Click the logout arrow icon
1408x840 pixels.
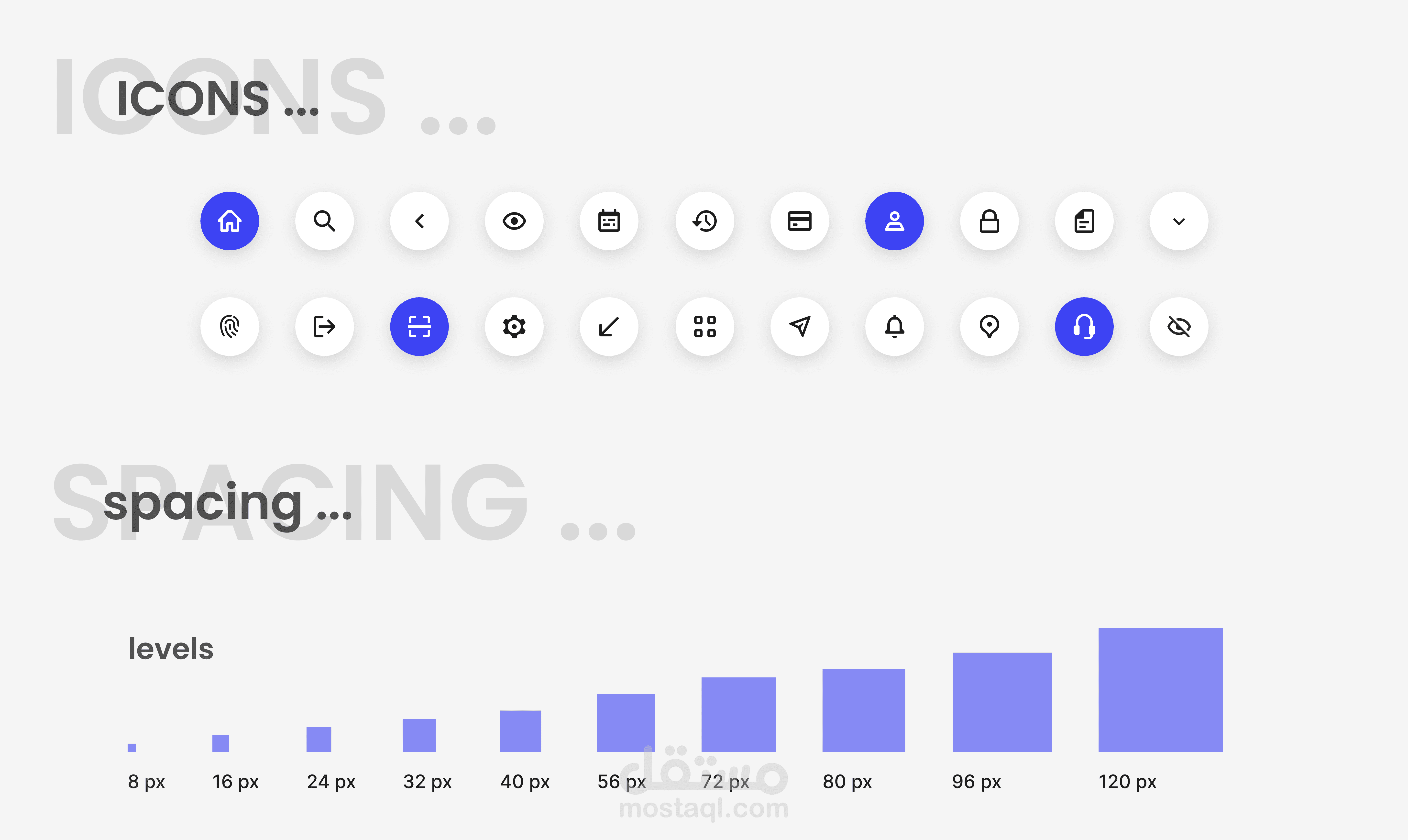click(x=325, y=327)
